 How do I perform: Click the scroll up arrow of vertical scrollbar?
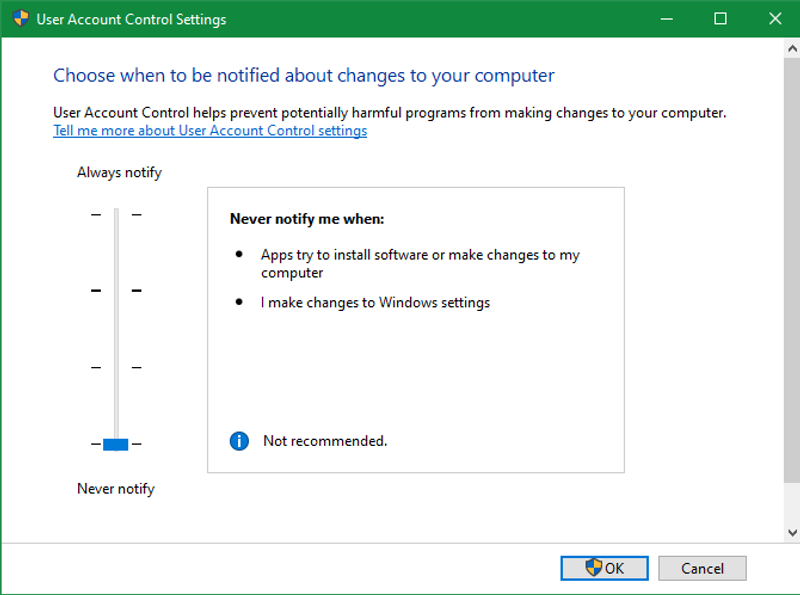(x=792, y=48)
